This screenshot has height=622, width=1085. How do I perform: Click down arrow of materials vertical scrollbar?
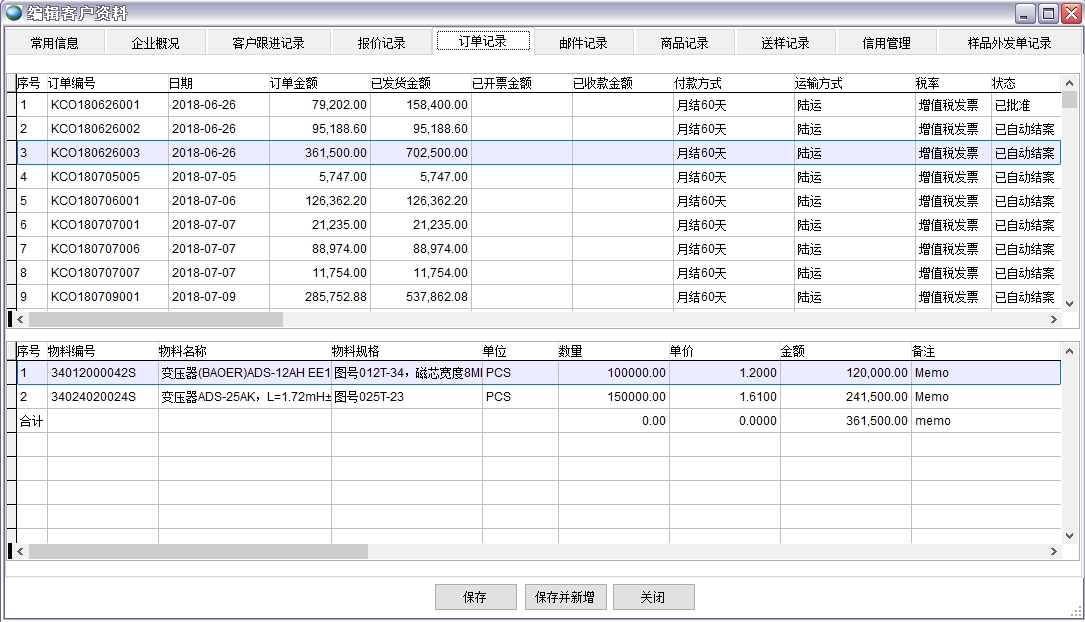pyautogui.click(x=1069, y=535)
